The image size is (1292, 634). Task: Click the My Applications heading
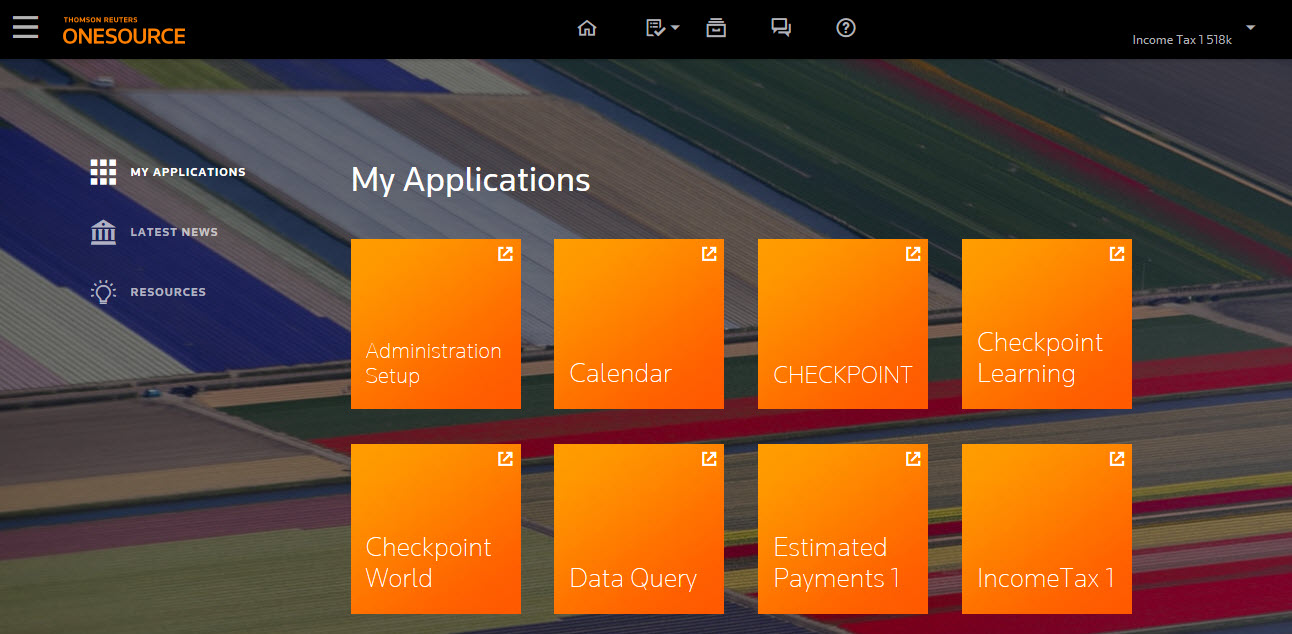click(471, 181)
